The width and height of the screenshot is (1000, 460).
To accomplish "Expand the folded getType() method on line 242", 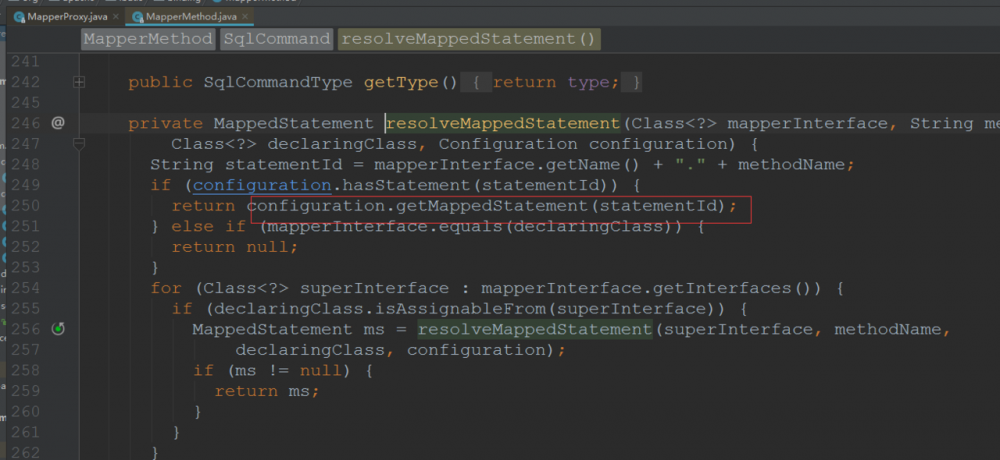I will pyautogui.click(x=79, y=82).
